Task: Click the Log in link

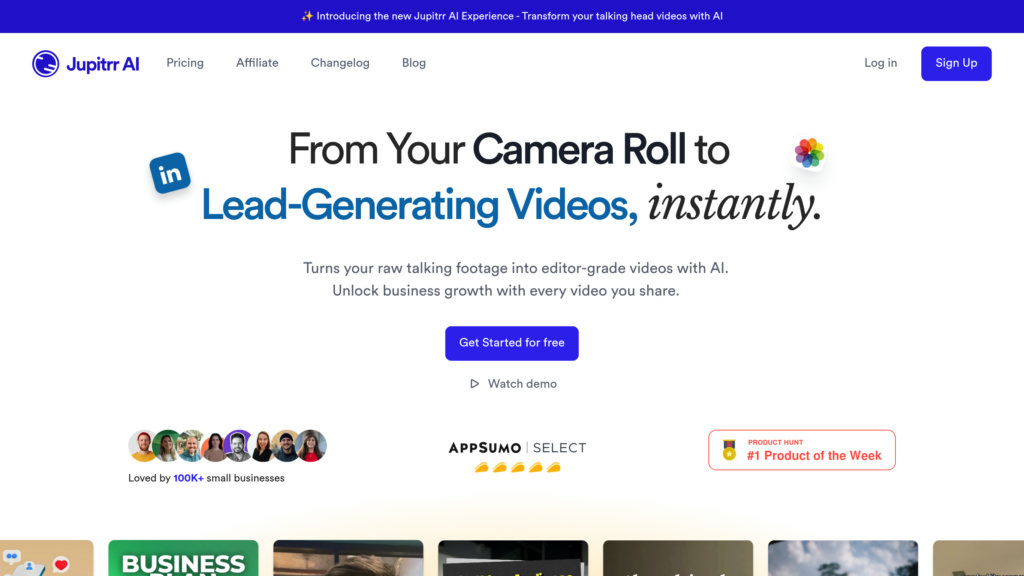Action: (880, 63)
